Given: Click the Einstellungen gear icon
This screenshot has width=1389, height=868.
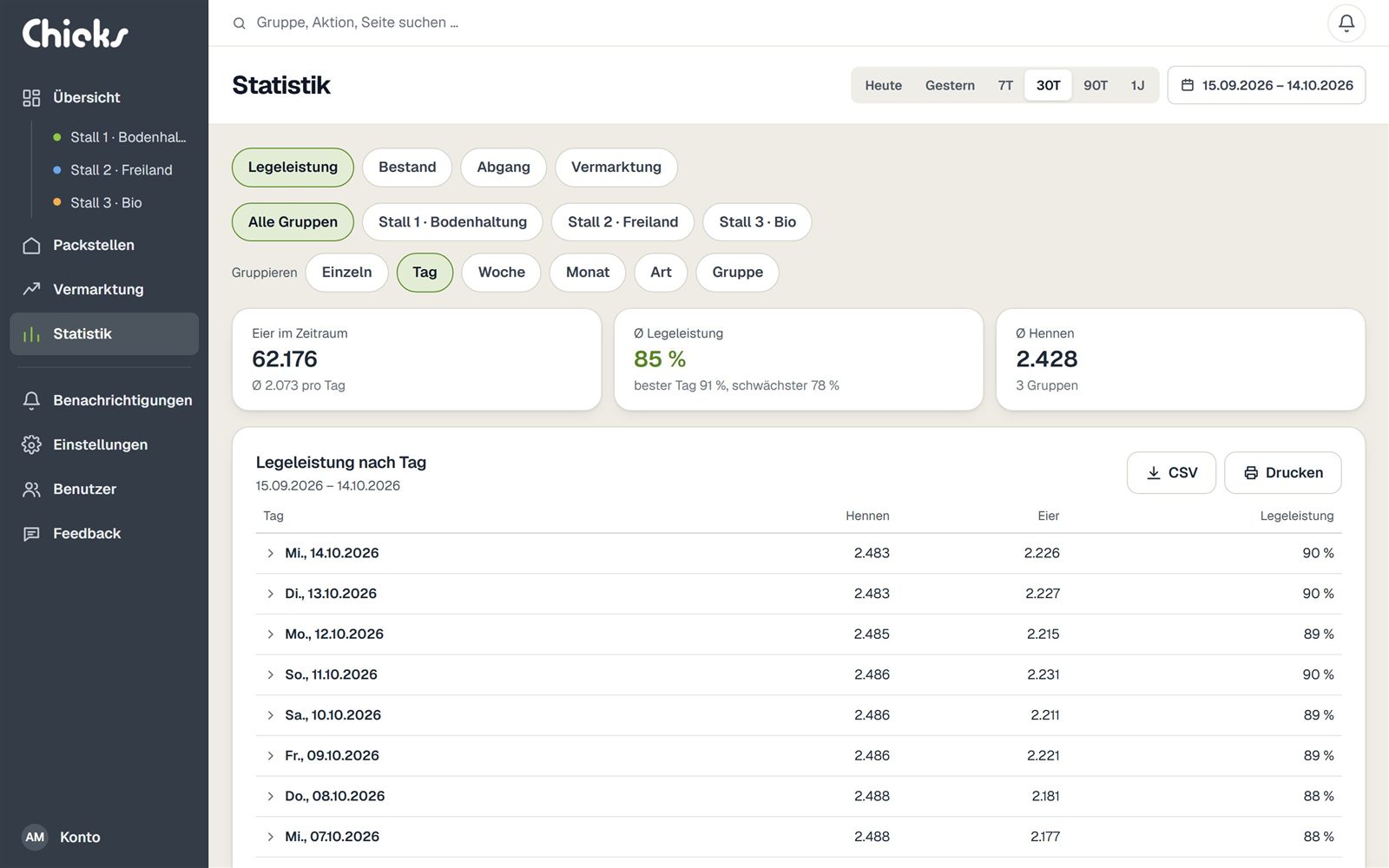Looking at the screenshot, I should 31,444.
